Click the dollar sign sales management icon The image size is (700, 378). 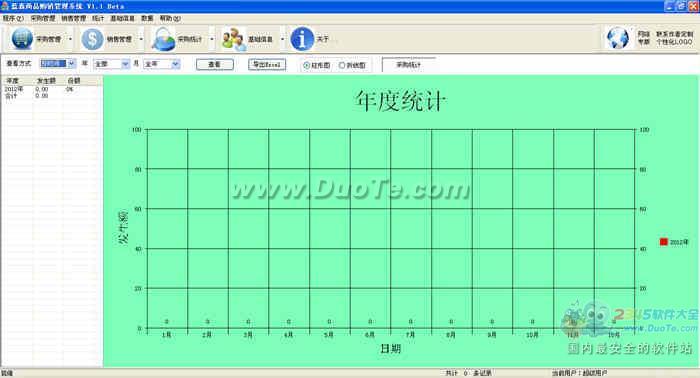pos(92,39)
